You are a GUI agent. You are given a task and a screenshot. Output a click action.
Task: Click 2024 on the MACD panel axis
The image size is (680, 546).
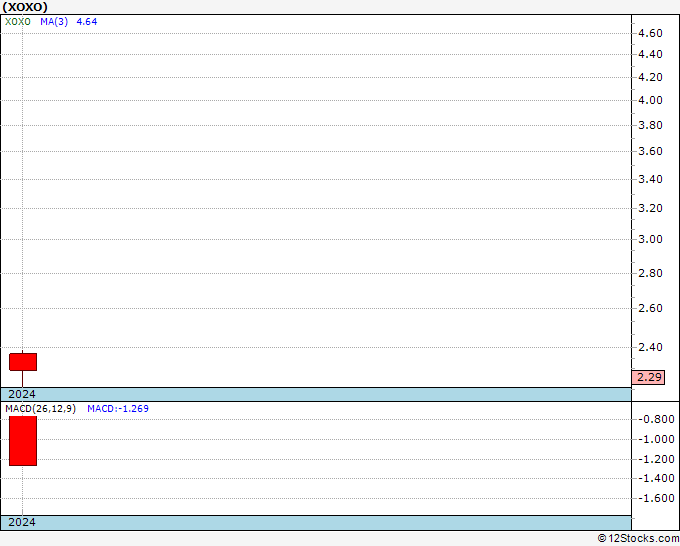[x=22, y=522]
